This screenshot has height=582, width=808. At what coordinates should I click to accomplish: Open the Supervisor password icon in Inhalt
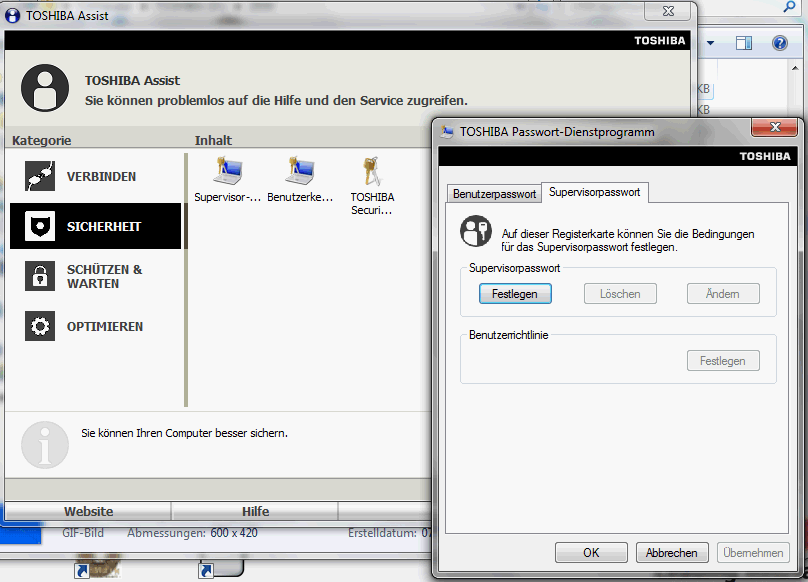[x=227, y=180]
